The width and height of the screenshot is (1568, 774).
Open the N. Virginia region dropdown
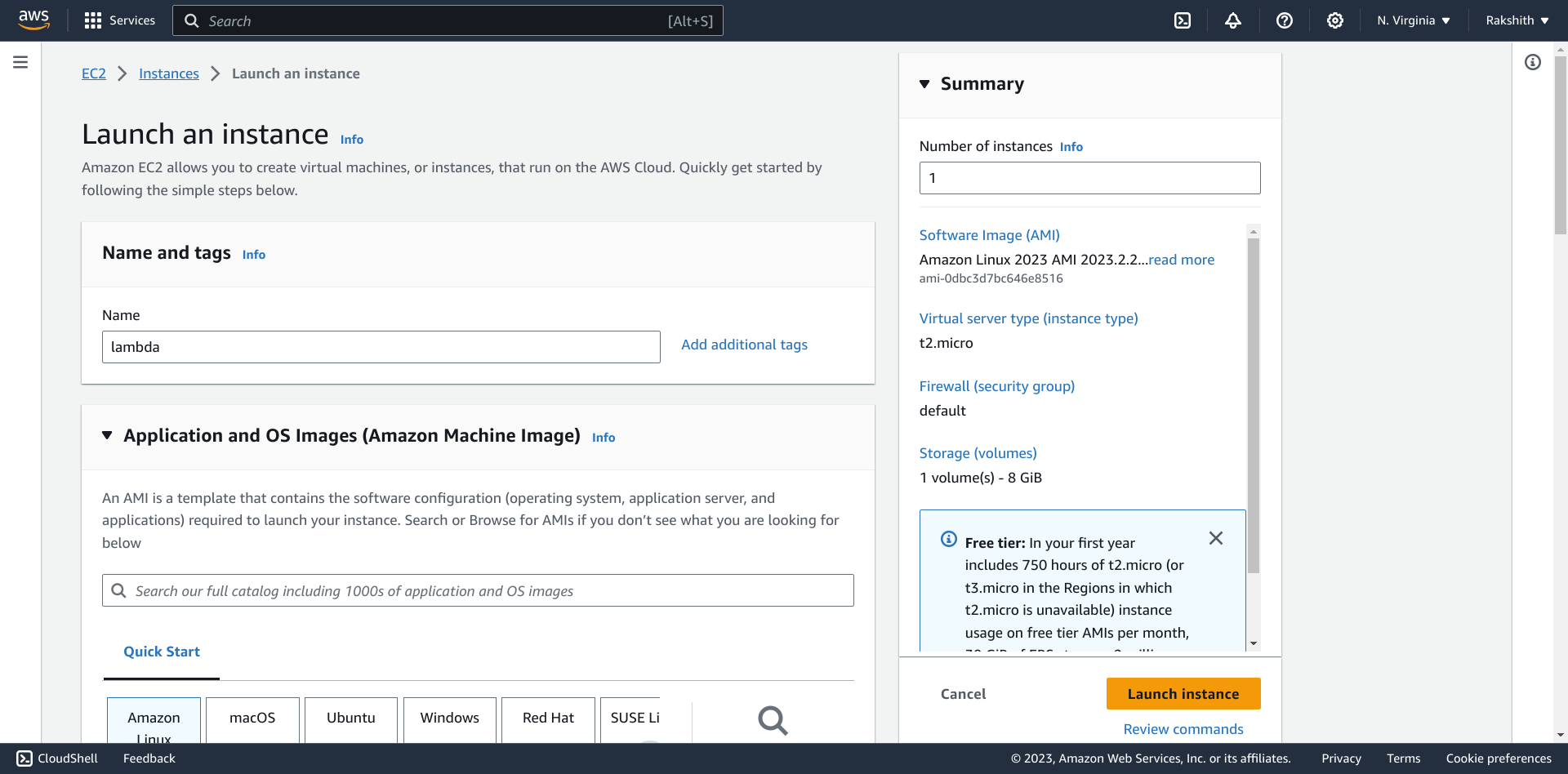coord(1414,20)
